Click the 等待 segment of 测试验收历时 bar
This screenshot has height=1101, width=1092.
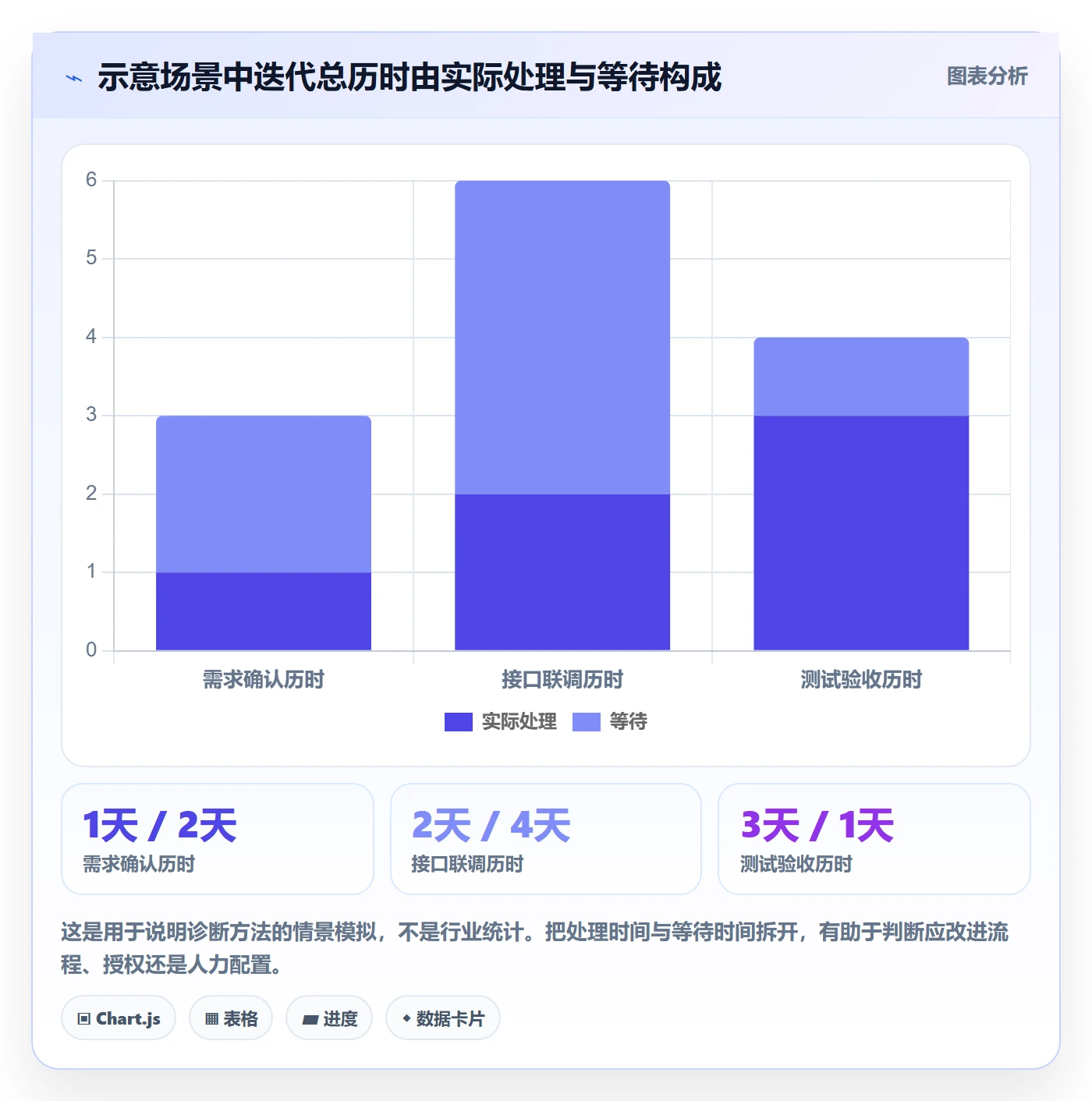861,377
